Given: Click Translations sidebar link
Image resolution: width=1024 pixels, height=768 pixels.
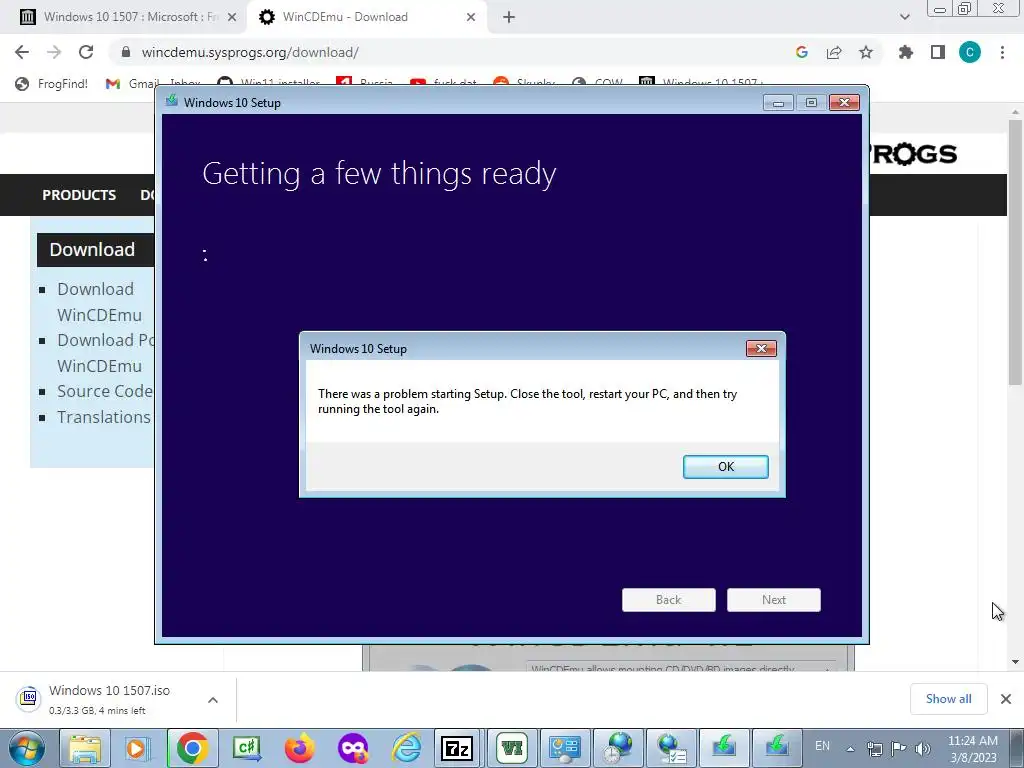Looking at the screenshot, I should (104, 417).
